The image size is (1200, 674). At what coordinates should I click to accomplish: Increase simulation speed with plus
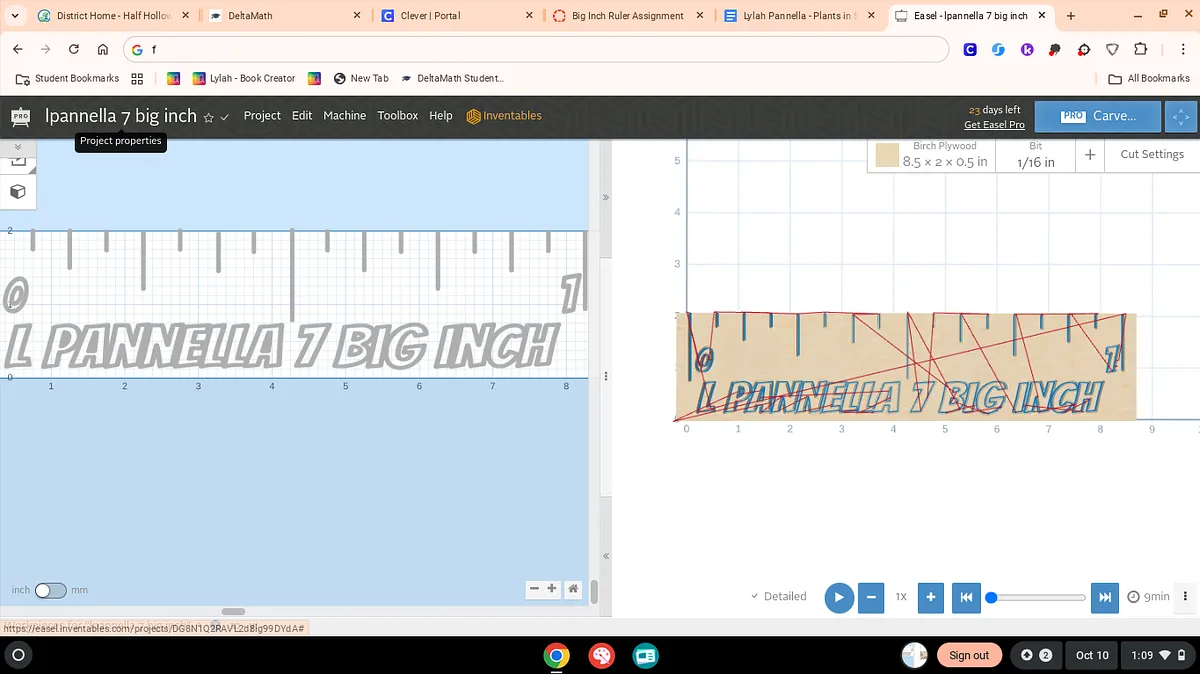[x=930, y=597]
